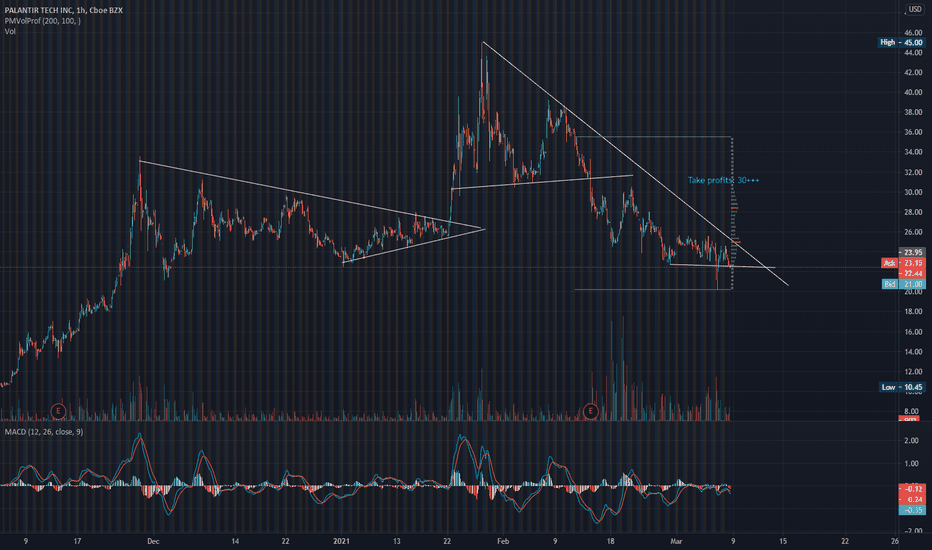Click the 'Feb' date axis label
This screenshot has height=550, width=932.
(x=503, y=541)
